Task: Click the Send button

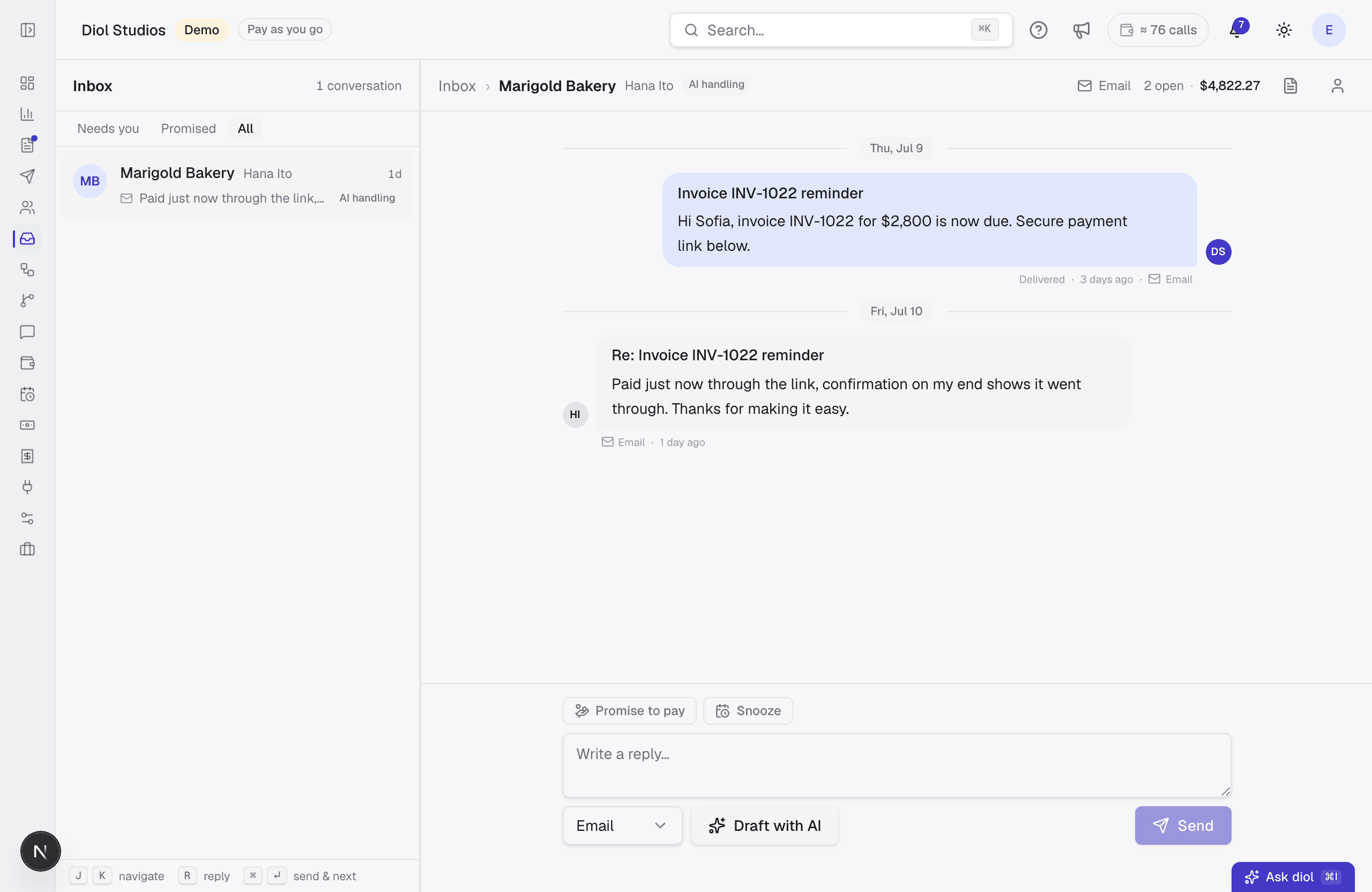Action: click(x=1182, y=825)
